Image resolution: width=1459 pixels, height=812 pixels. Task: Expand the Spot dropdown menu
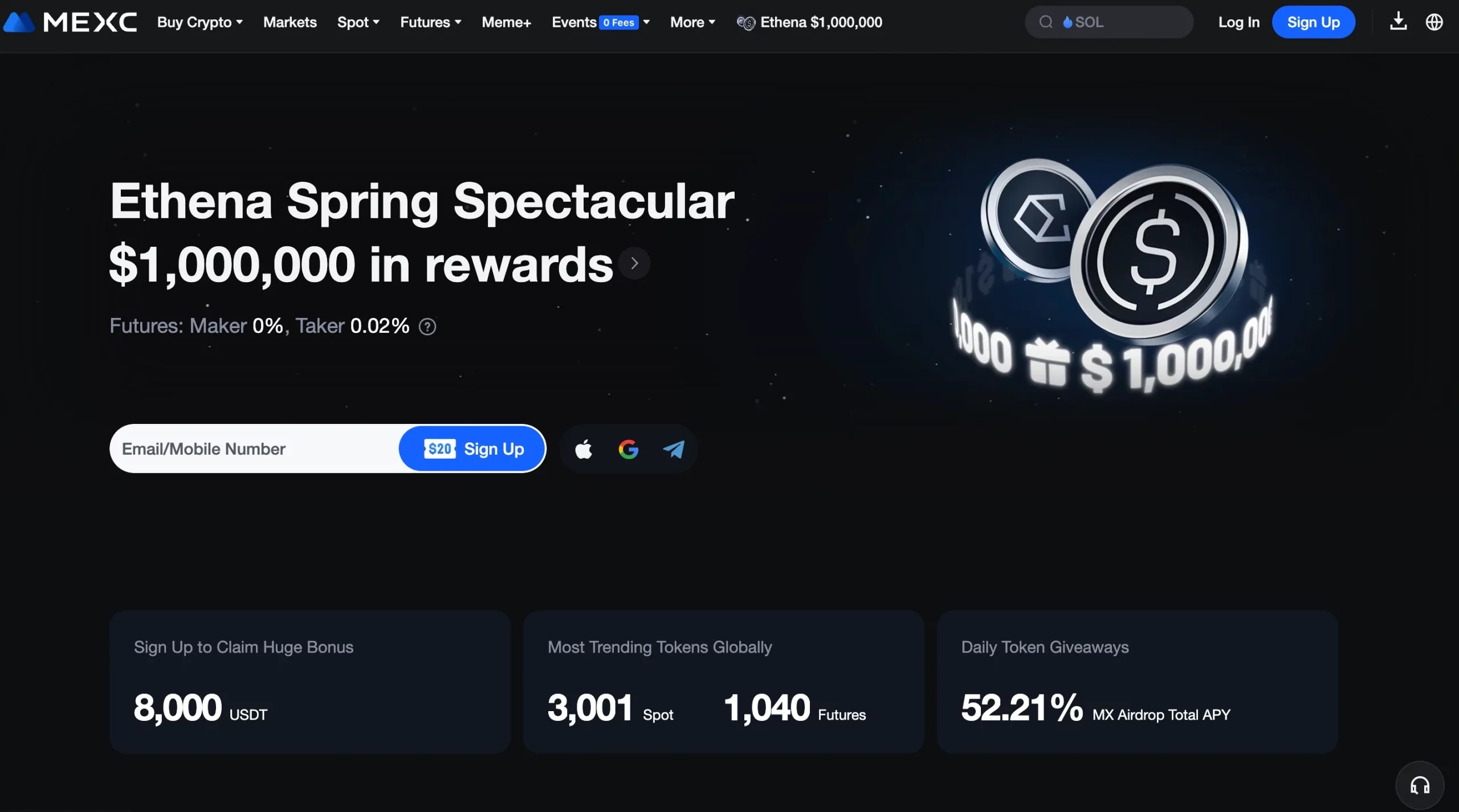[358, 22]
